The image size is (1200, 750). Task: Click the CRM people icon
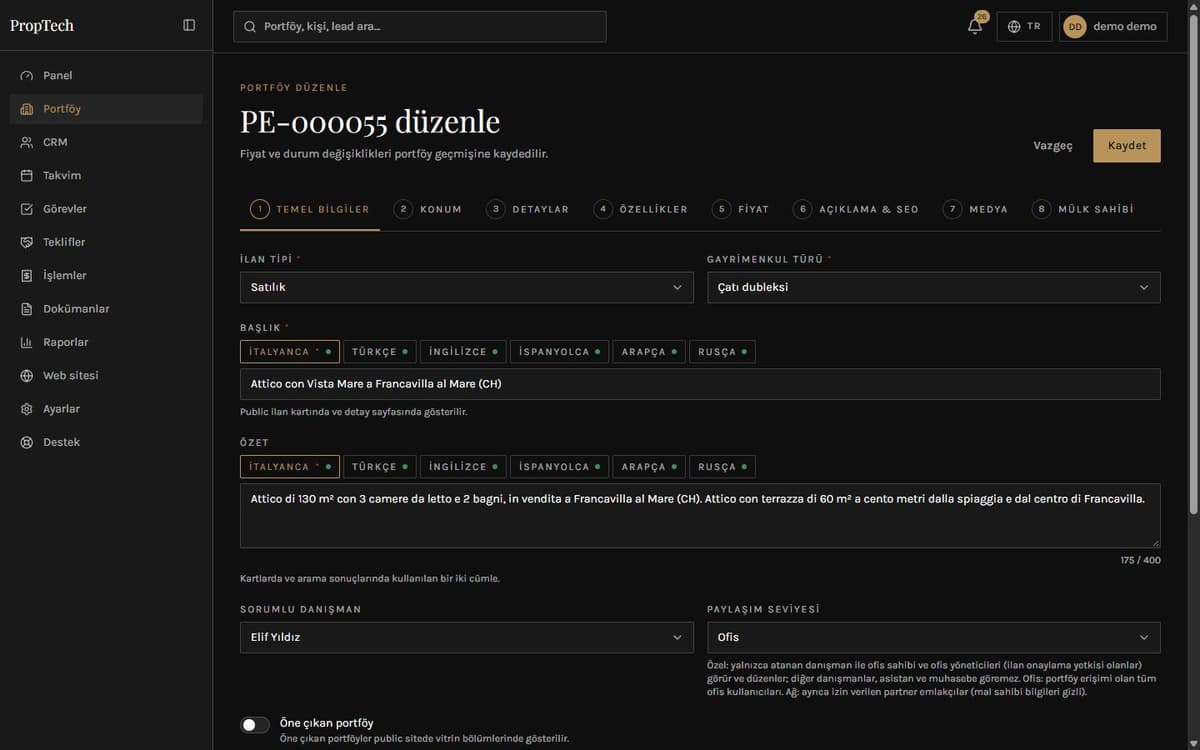click(x=27, y=142)
